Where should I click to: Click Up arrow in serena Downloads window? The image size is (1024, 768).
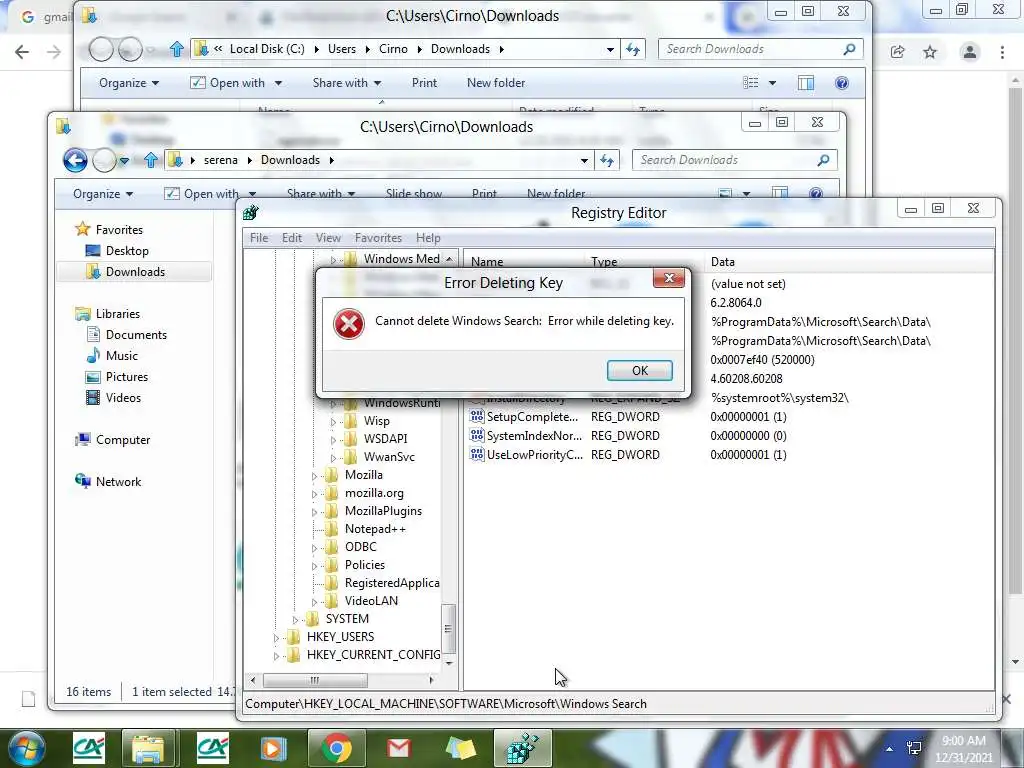(x=151, y=160)
